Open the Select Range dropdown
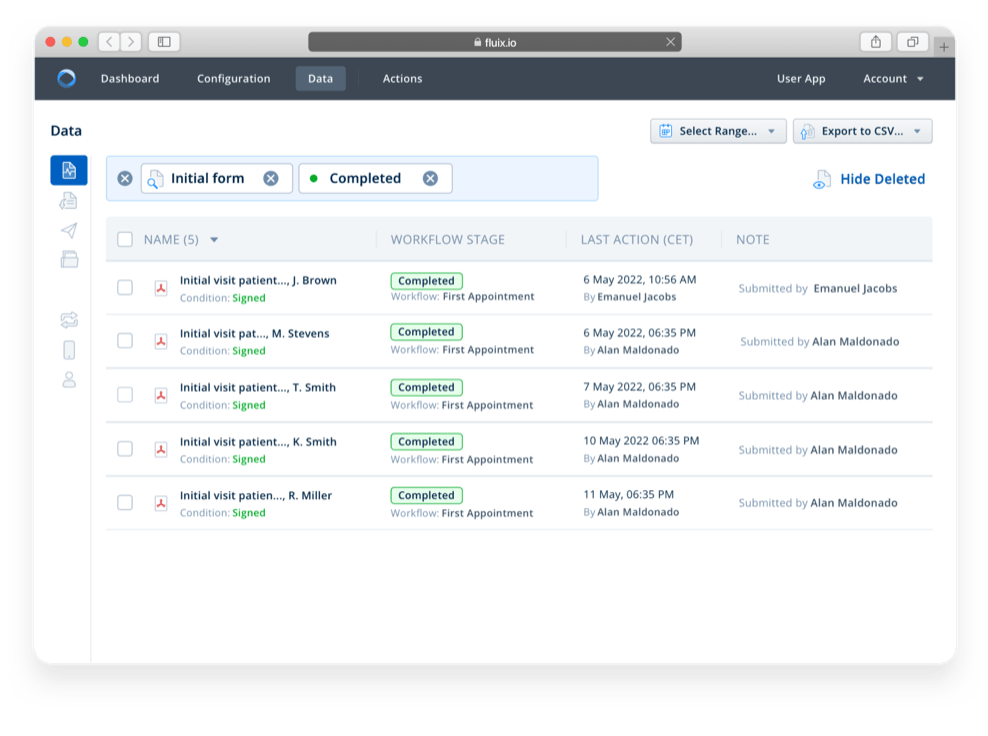The height and width of the screenshot is (736, 988). pos(717,131)
